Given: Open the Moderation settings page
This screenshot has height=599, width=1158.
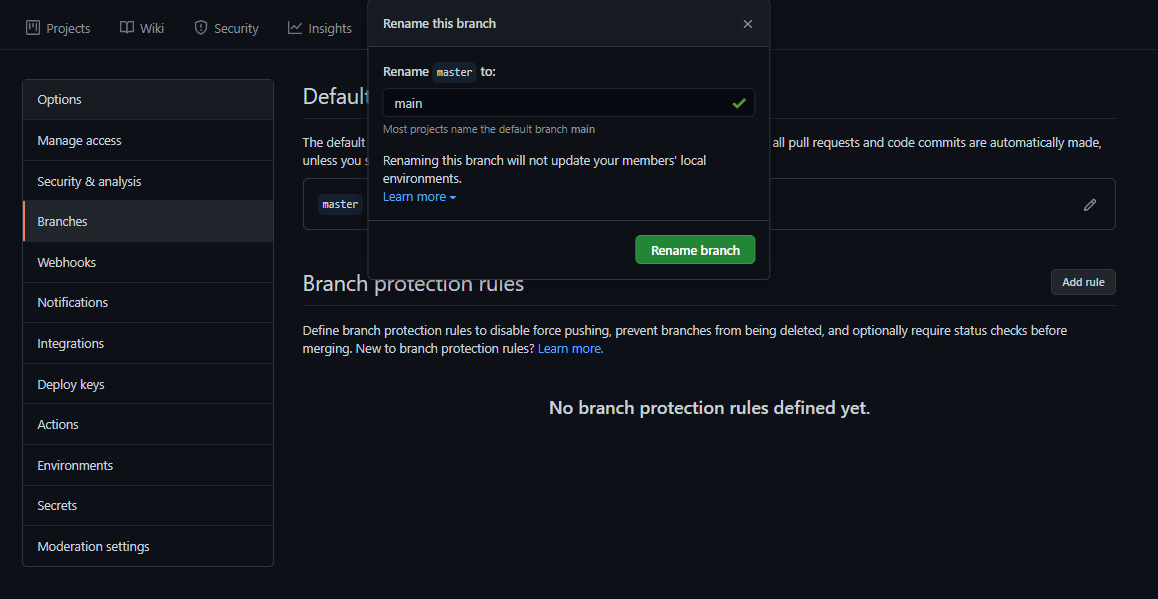Looking at the screenshot, I should pos(93,546).
